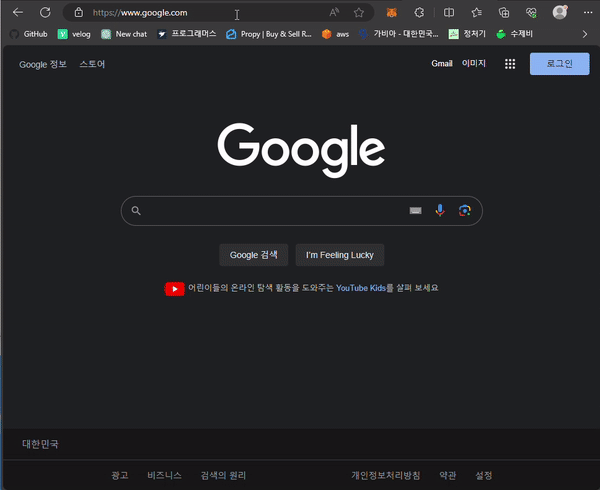Start voice search with microphone icon
The height and width of the screenshot is (490, 600).
tap(440, 210)
